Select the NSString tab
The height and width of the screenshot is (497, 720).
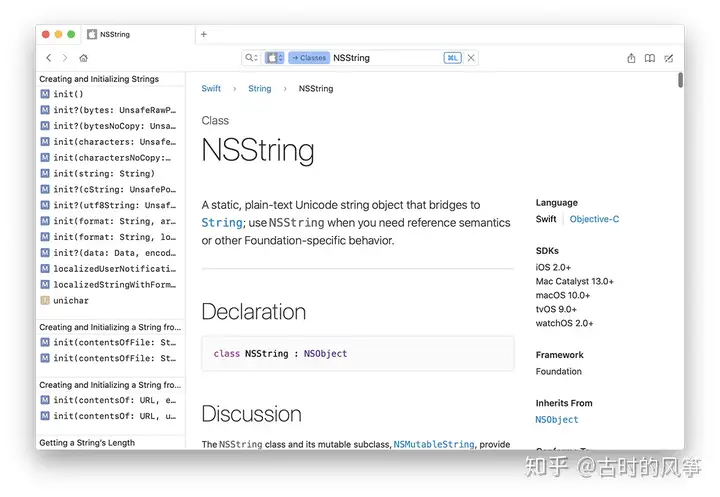click(138, 34)
